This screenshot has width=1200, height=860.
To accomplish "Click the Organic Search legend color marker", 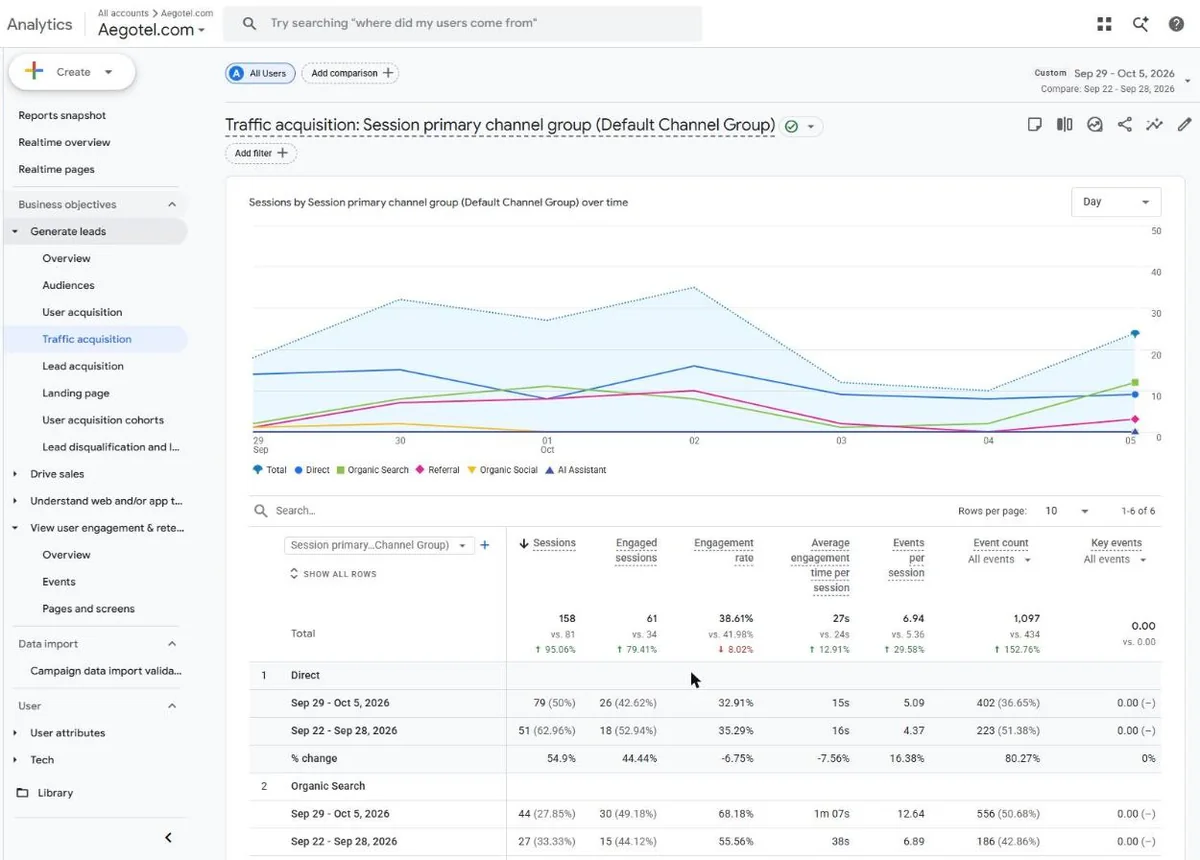I will pyautogui.click(x=340, y=470).
